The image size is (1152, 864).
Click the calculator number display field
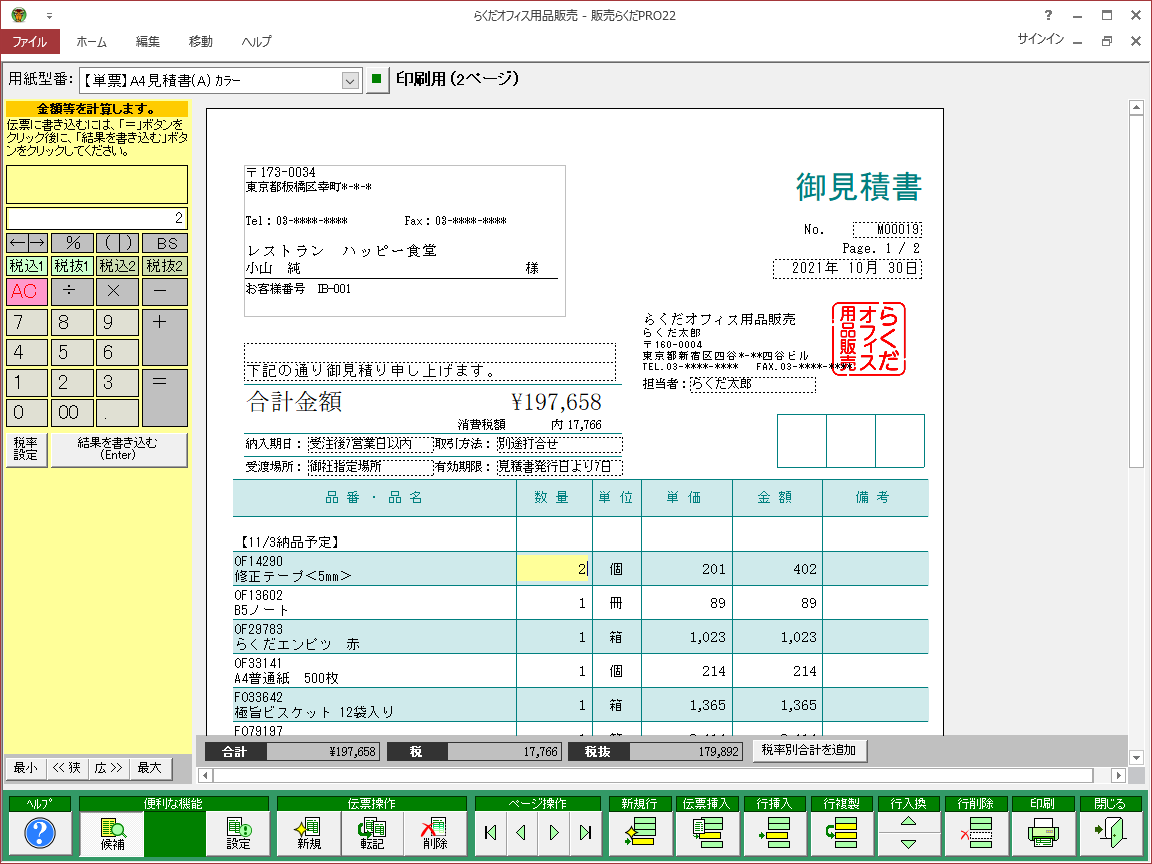coord(97,218)
